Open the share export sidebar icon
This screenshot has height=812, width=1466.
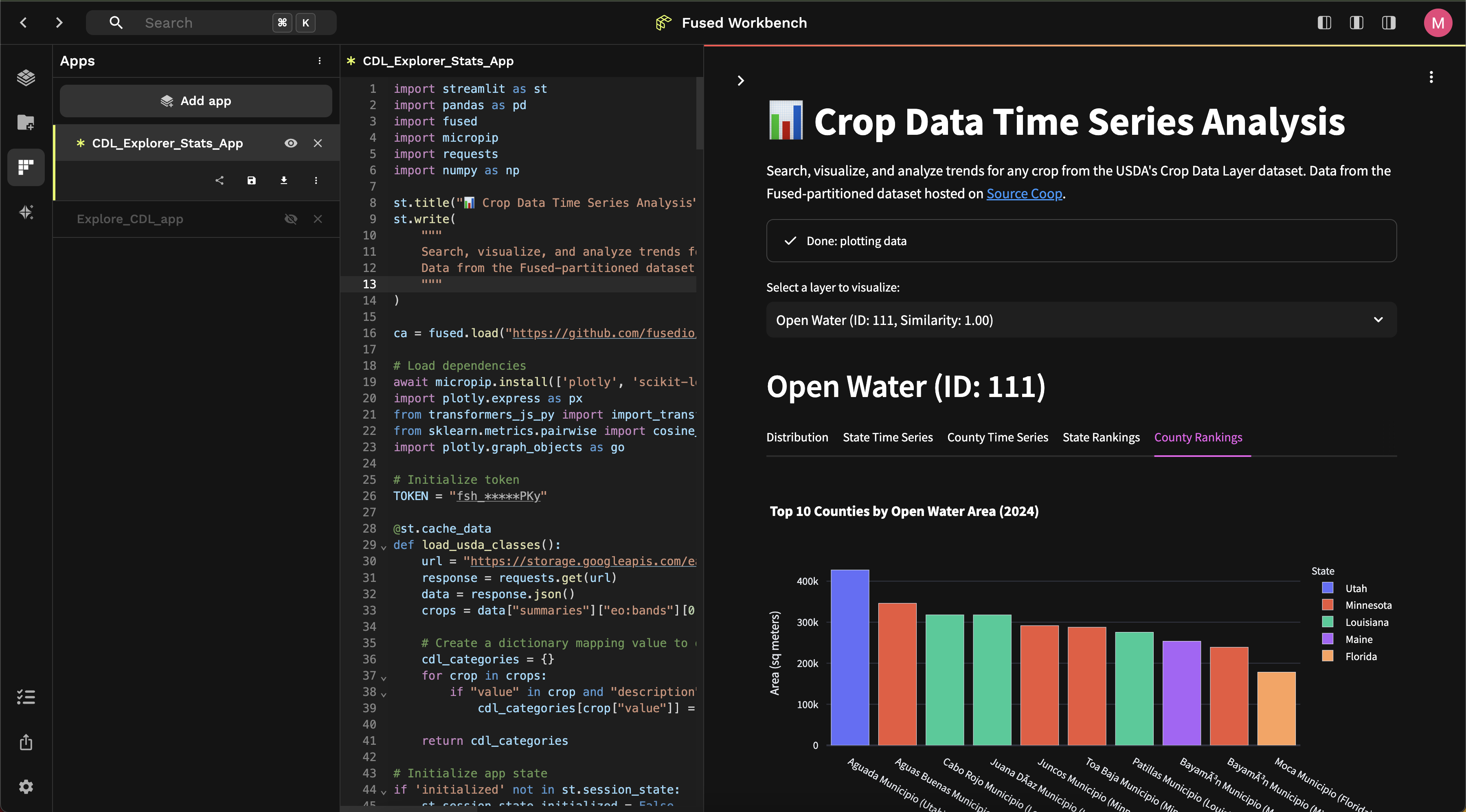[x=26, y=742]
